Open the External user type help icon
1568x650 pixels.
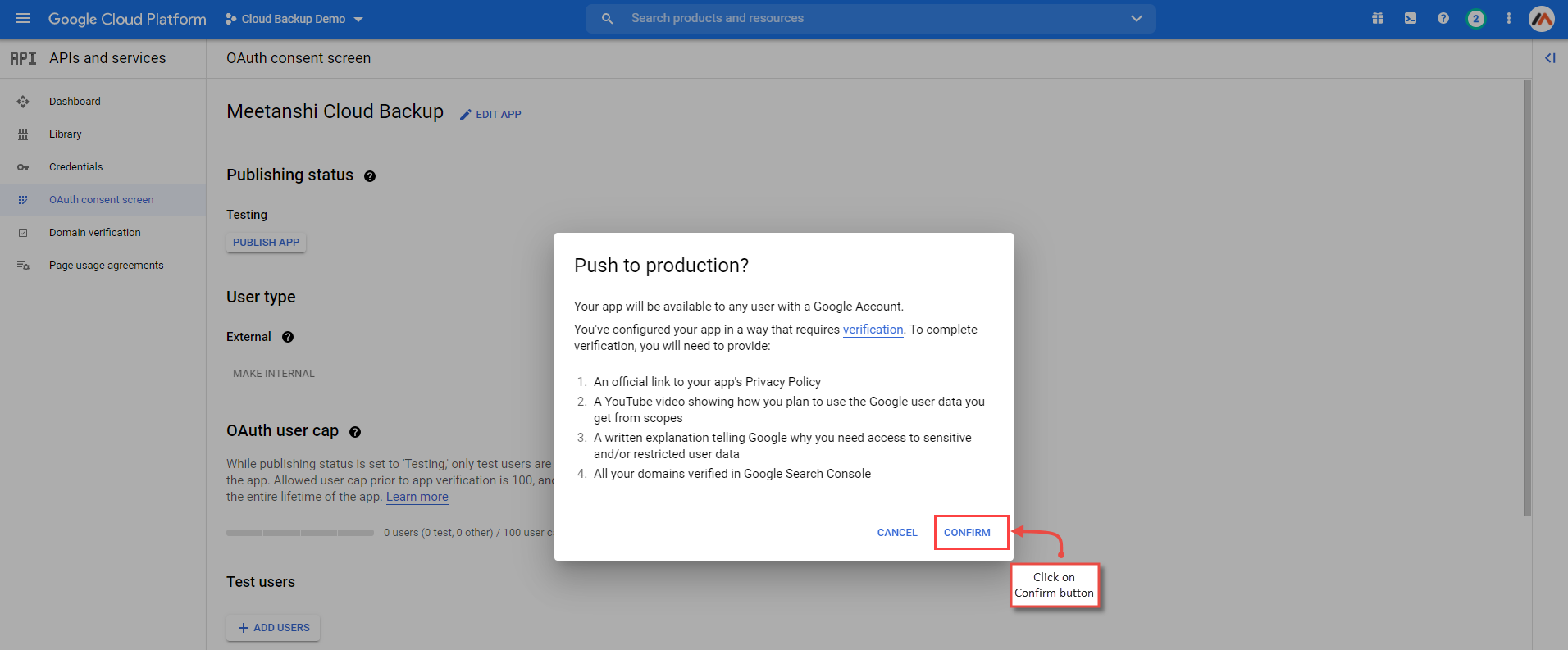tap(288, 337)
